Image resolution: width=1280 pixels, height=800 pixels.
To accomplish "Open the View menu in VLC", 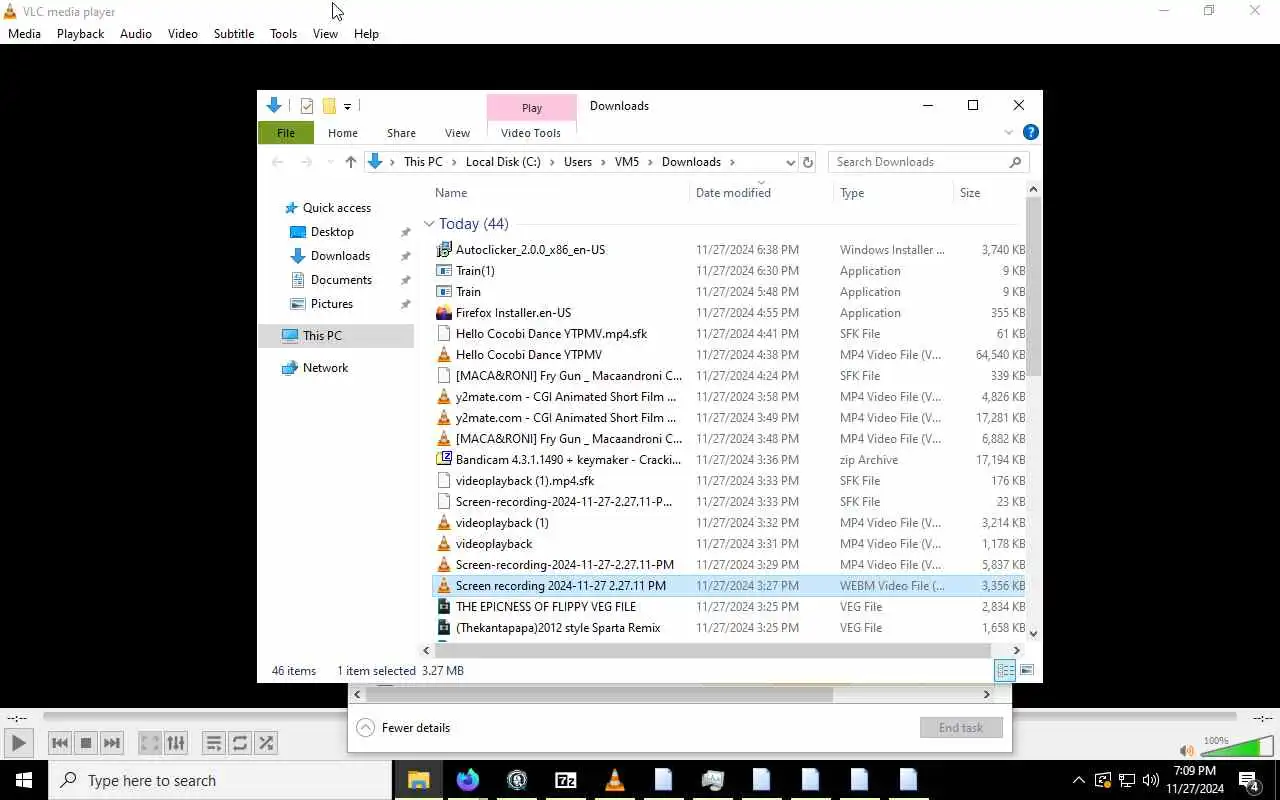I will (x=325, y=33).
